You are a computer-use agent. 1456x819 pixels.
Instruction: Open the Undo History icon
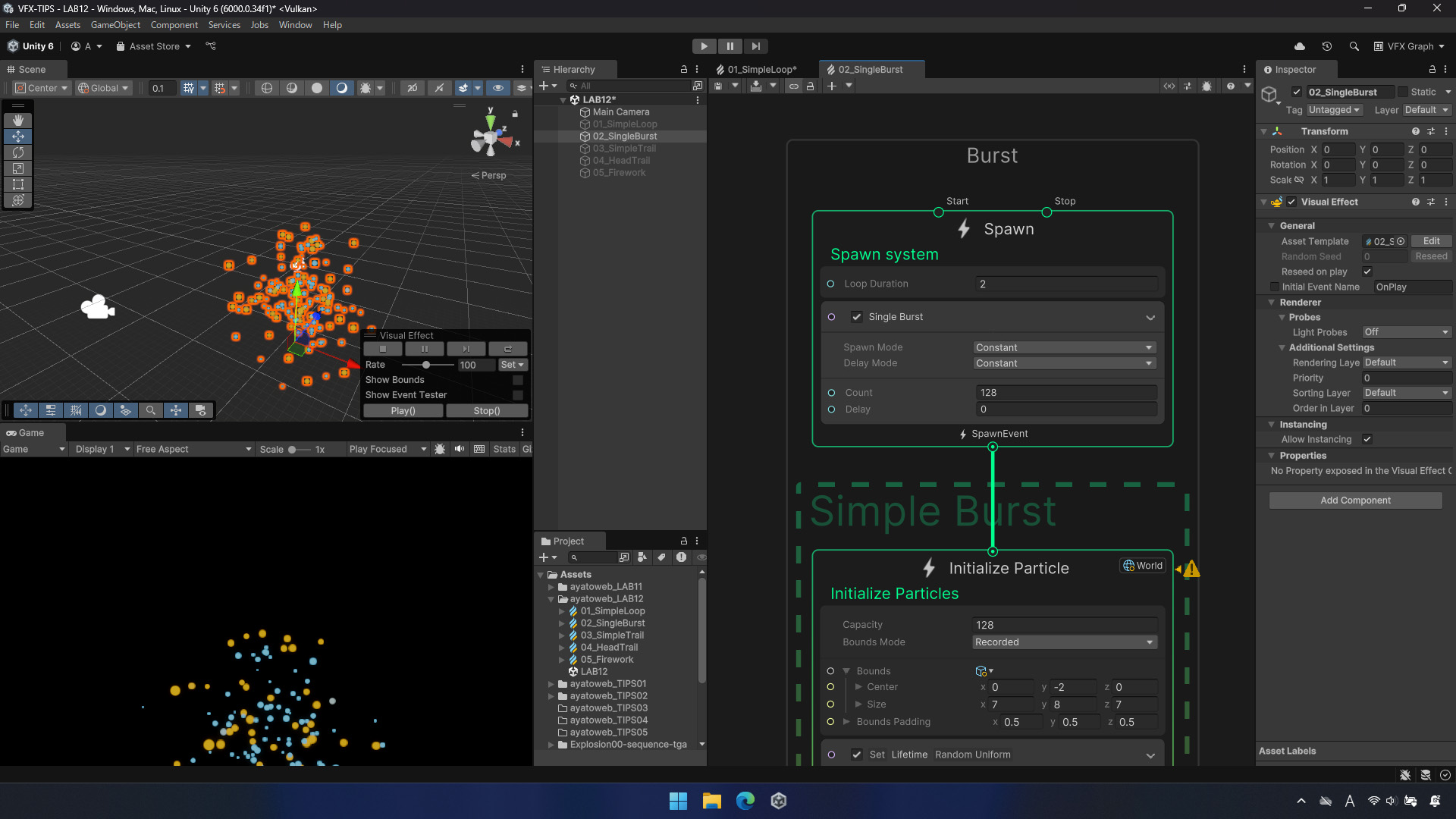[x=1326, y=46]
